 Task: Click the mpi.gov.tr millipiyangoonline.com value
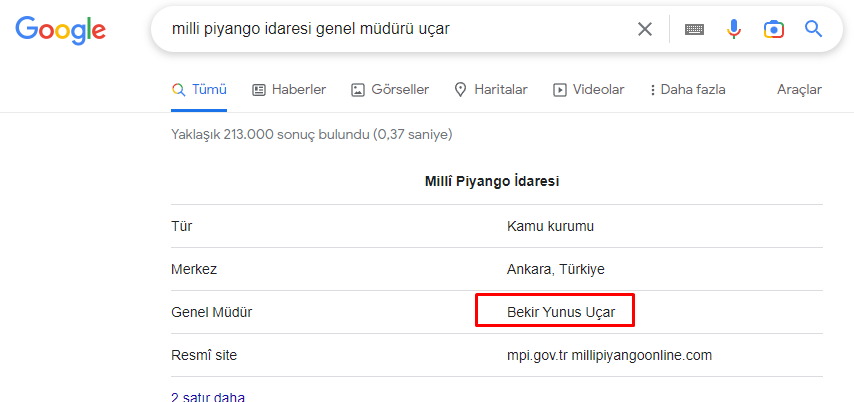point(609,356)
